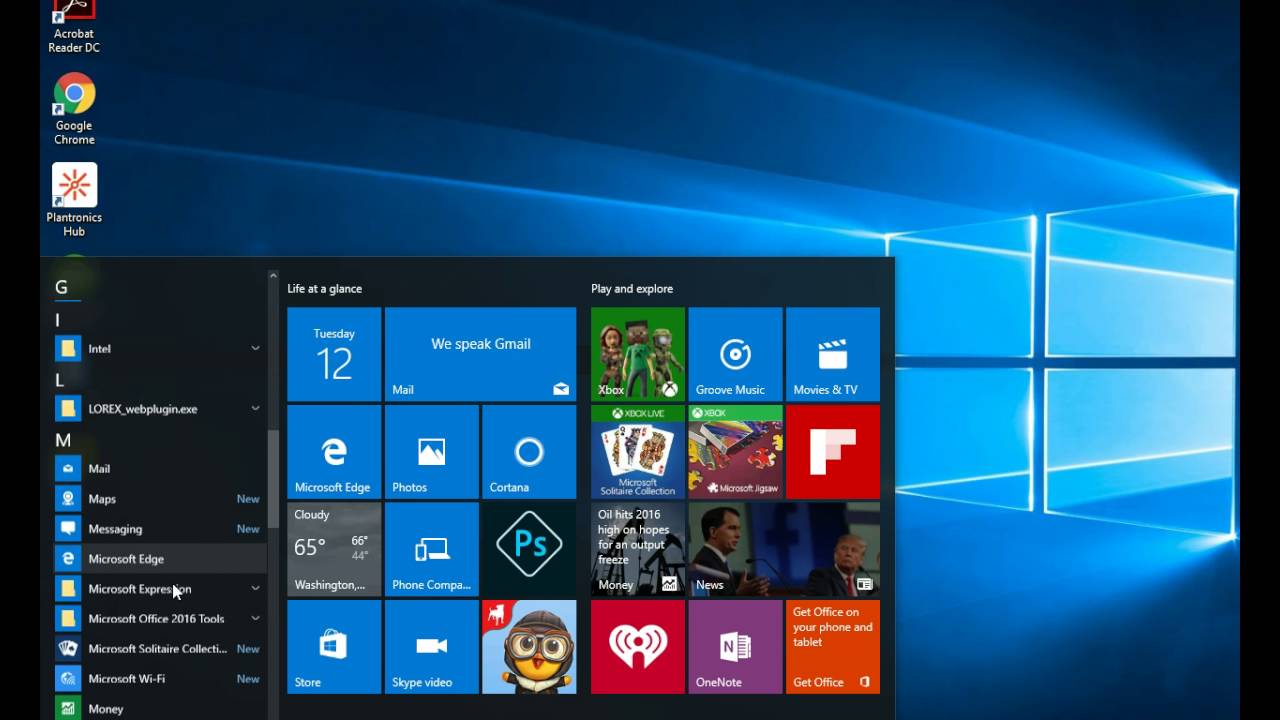The width and height of the screenshot is (1280, 720).
Task: Open Microsoft Wi-Fi from the app list
Action: tap(160, 678)
